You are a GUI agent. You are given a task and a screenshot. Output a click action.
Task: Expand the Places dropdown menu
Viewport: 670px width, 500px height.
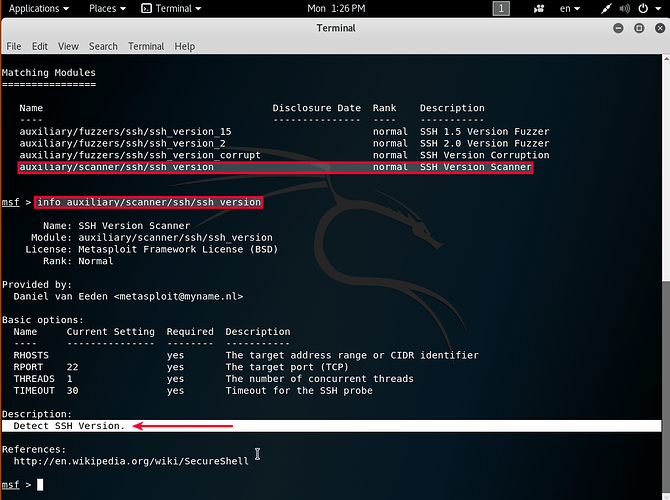pos(106,8)
